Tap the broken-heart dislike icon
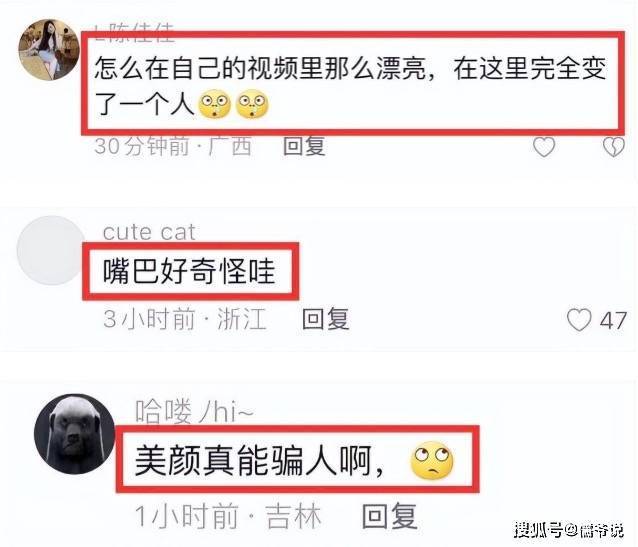Image resolution: width=638 pixels, height=547 pixels. pyautogui.click(x=614, y=147)
